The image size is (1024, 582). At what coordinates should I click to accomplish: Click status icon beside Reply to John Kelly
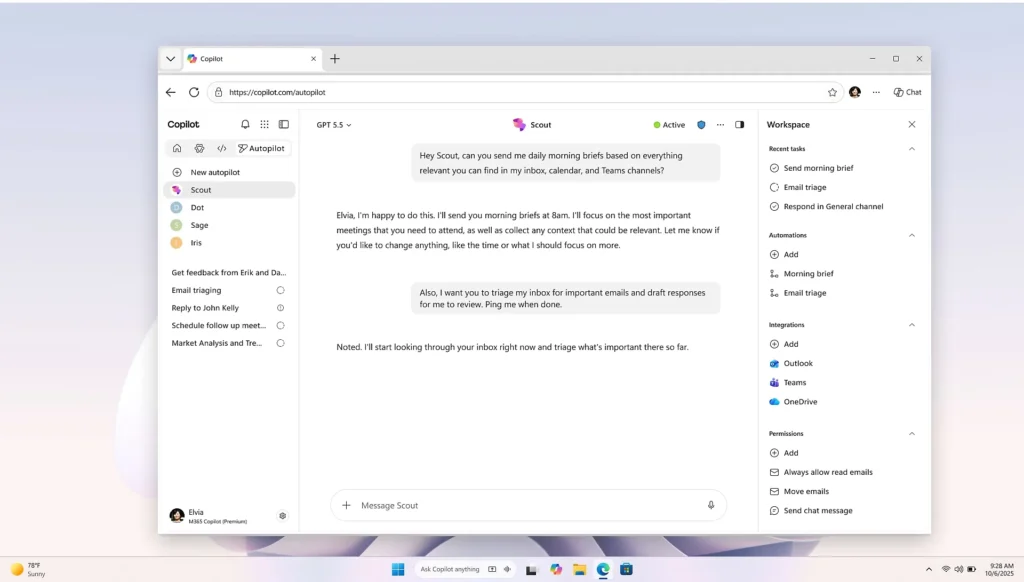point(280,308)
